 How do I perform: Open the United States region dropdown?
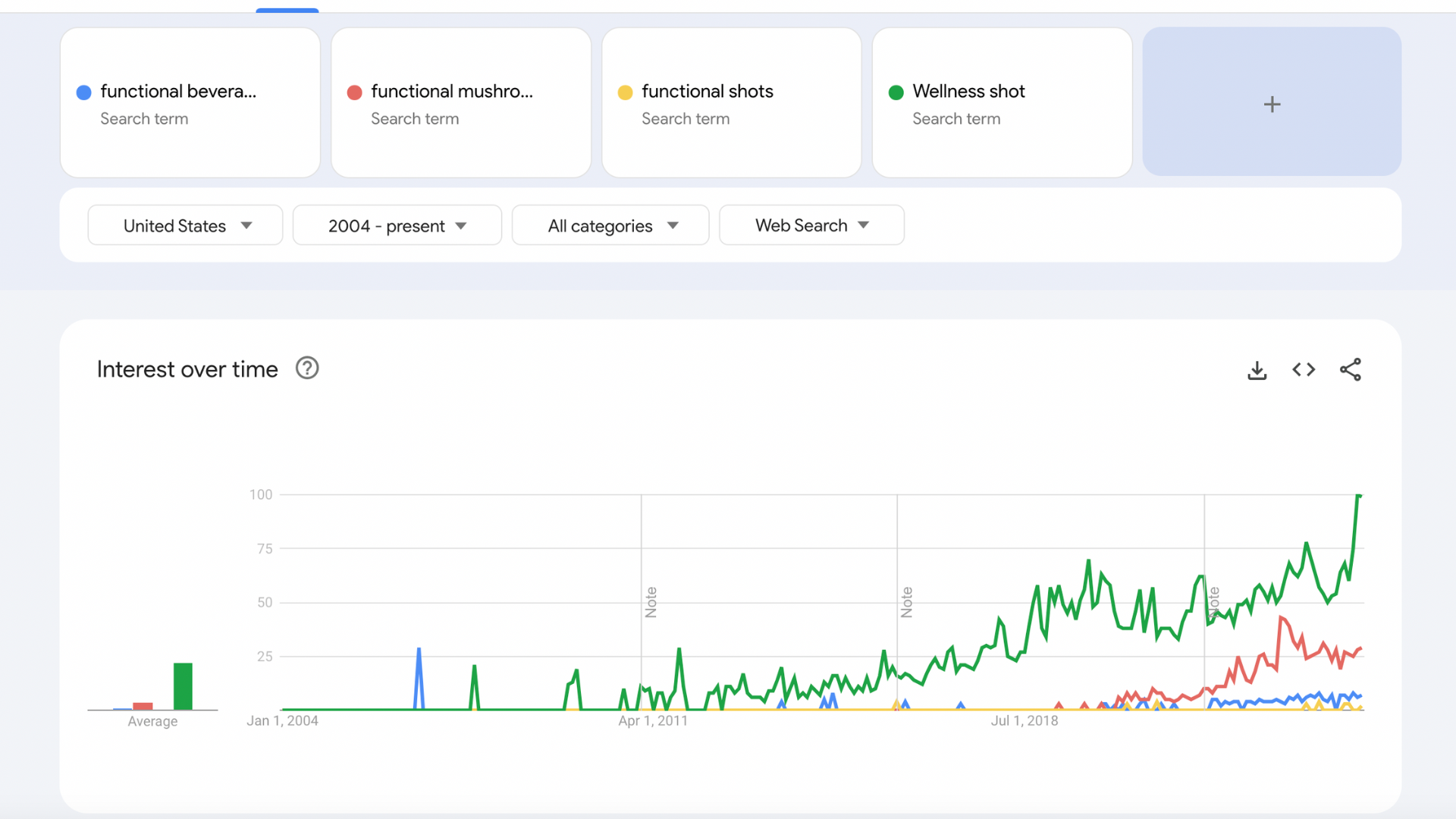tap(185, 225)
